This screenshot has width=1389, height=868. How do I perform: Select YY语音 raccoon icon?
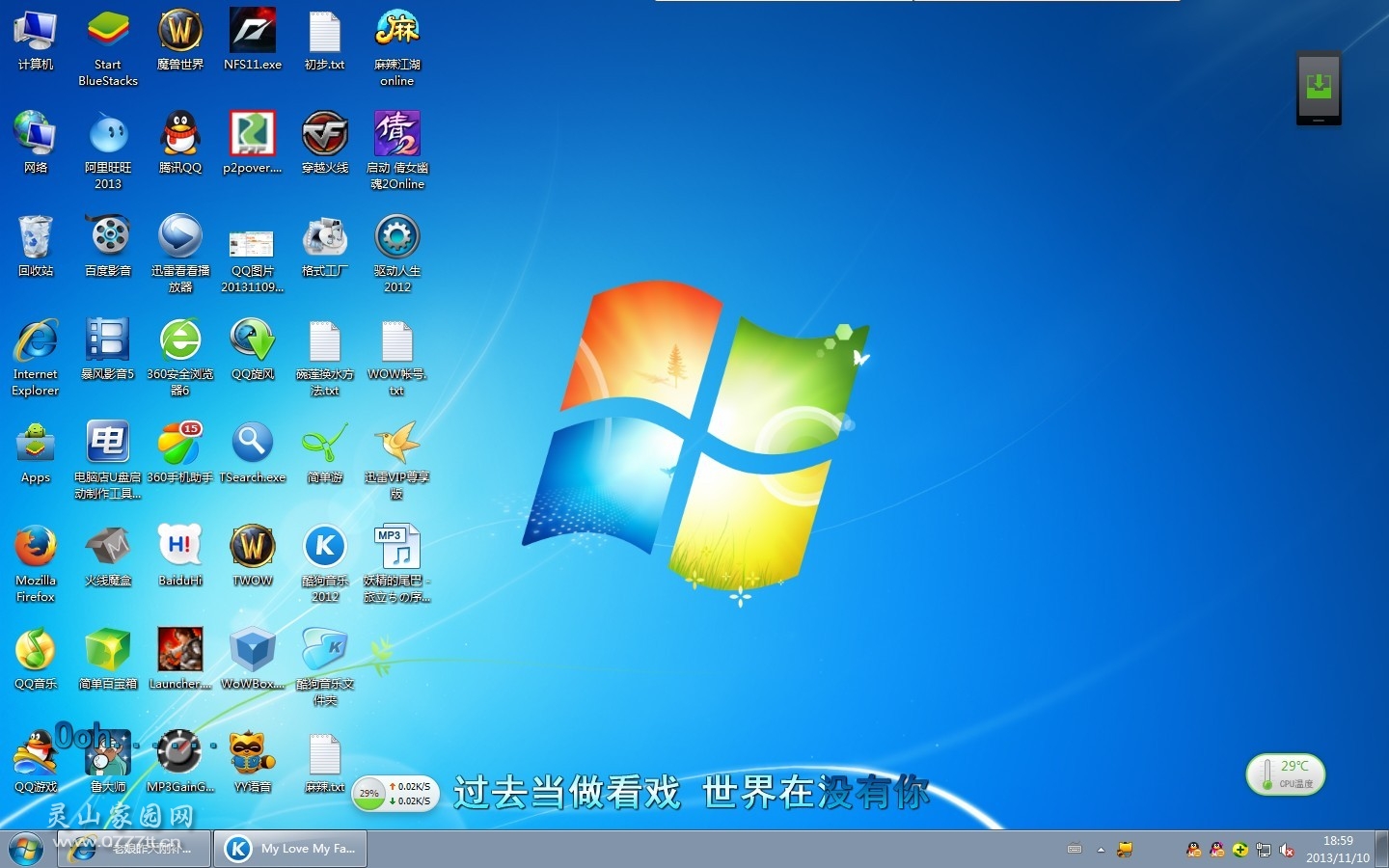point(253,763)
